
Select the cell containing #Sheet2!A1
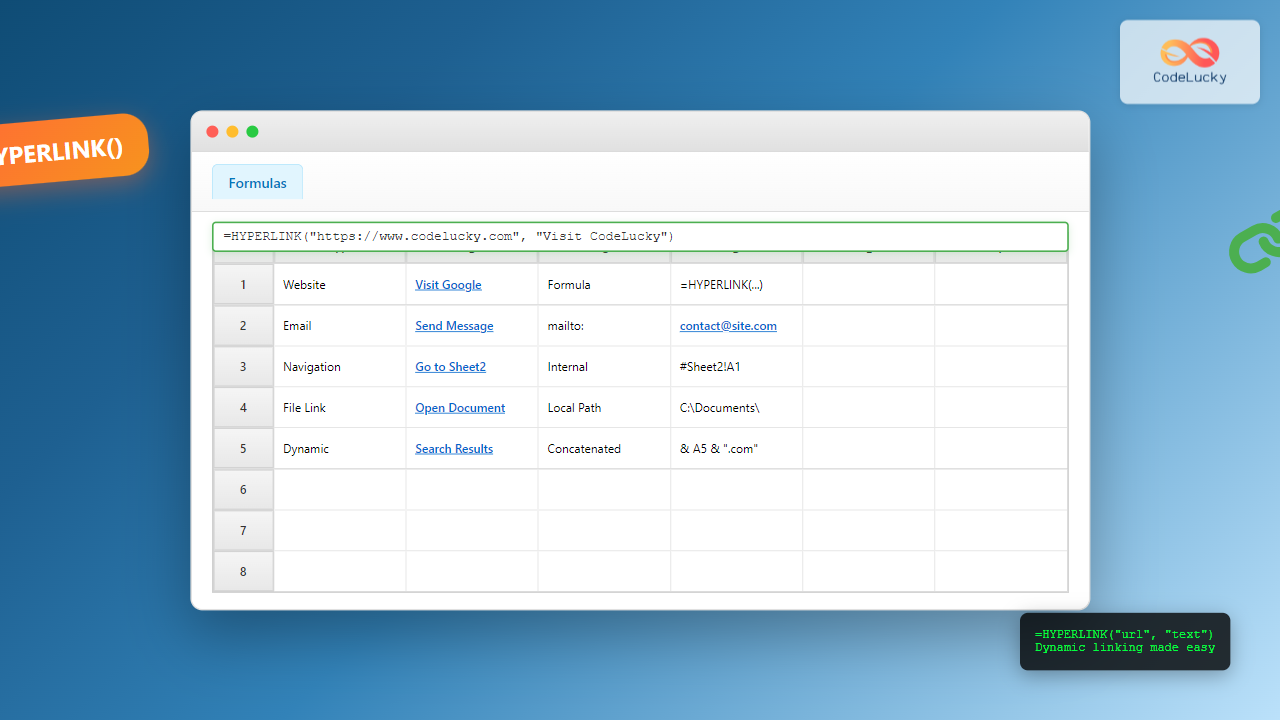[736, 367]
